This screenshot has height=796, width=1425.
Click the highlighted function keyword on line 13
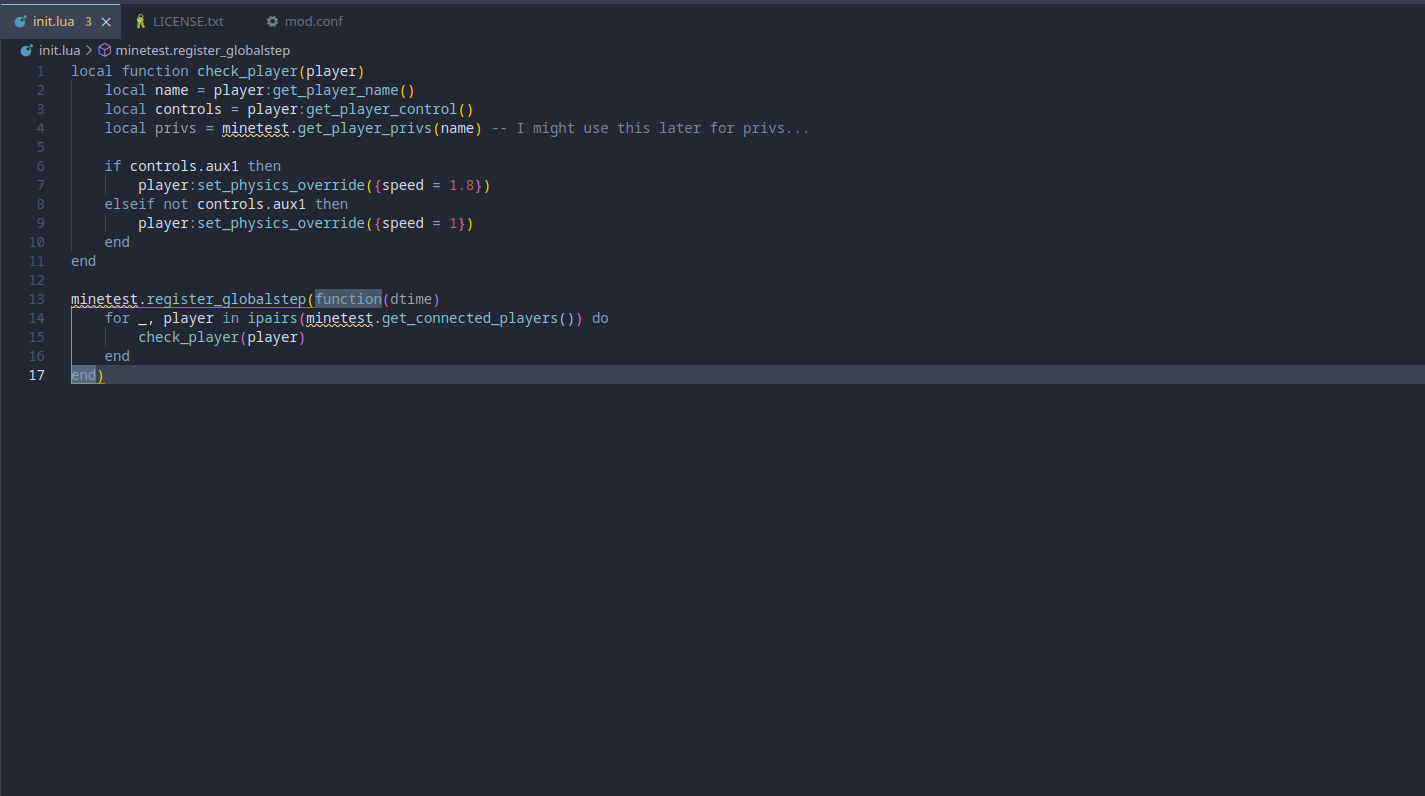pyautogui.click(x=348, y=299)
